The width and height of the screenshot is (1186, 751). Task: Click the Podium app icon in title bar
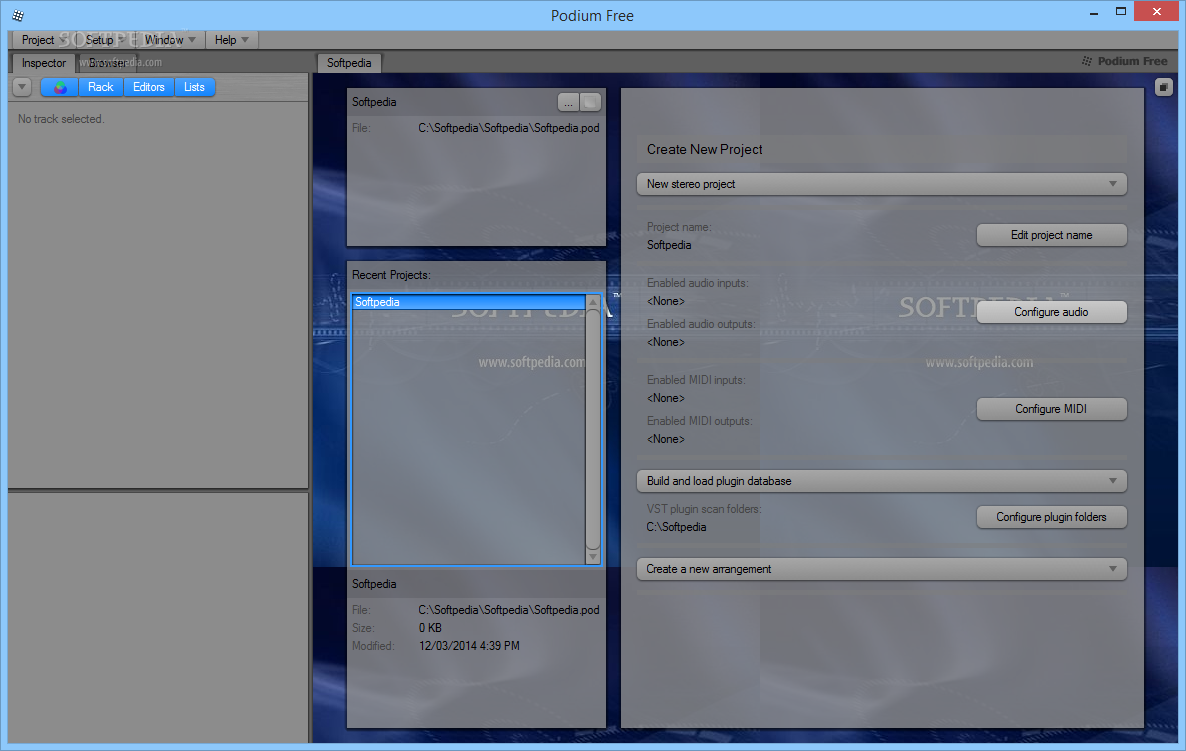(18, 15)
